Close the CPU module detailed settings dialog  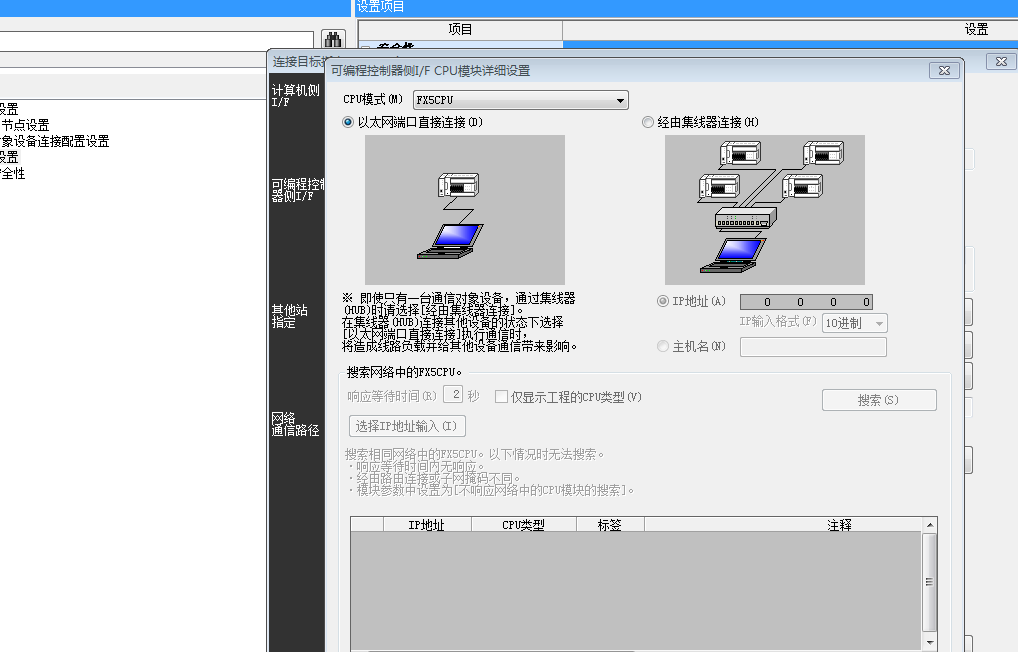pos(943,71)
